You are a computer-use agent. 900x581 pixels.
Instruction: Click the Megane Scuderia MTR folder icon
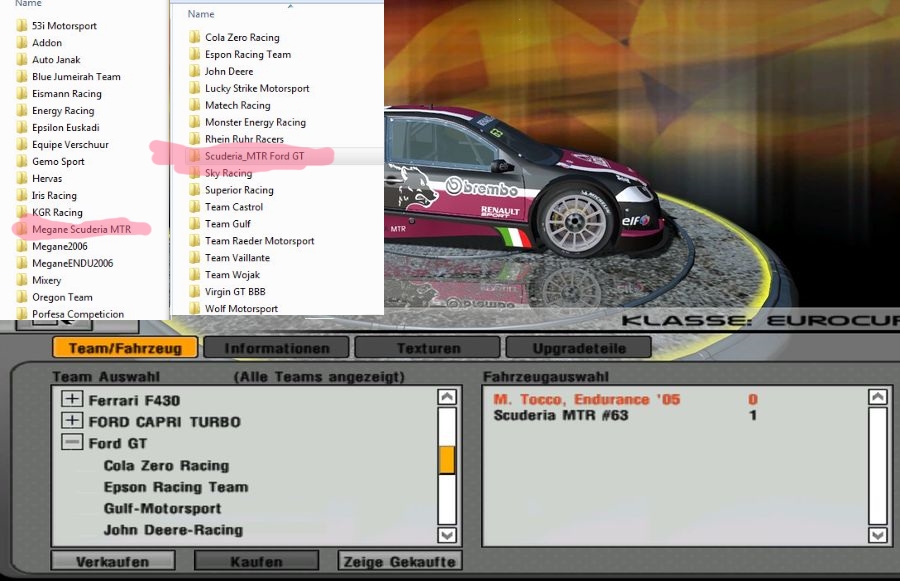(x=21, y=230)
